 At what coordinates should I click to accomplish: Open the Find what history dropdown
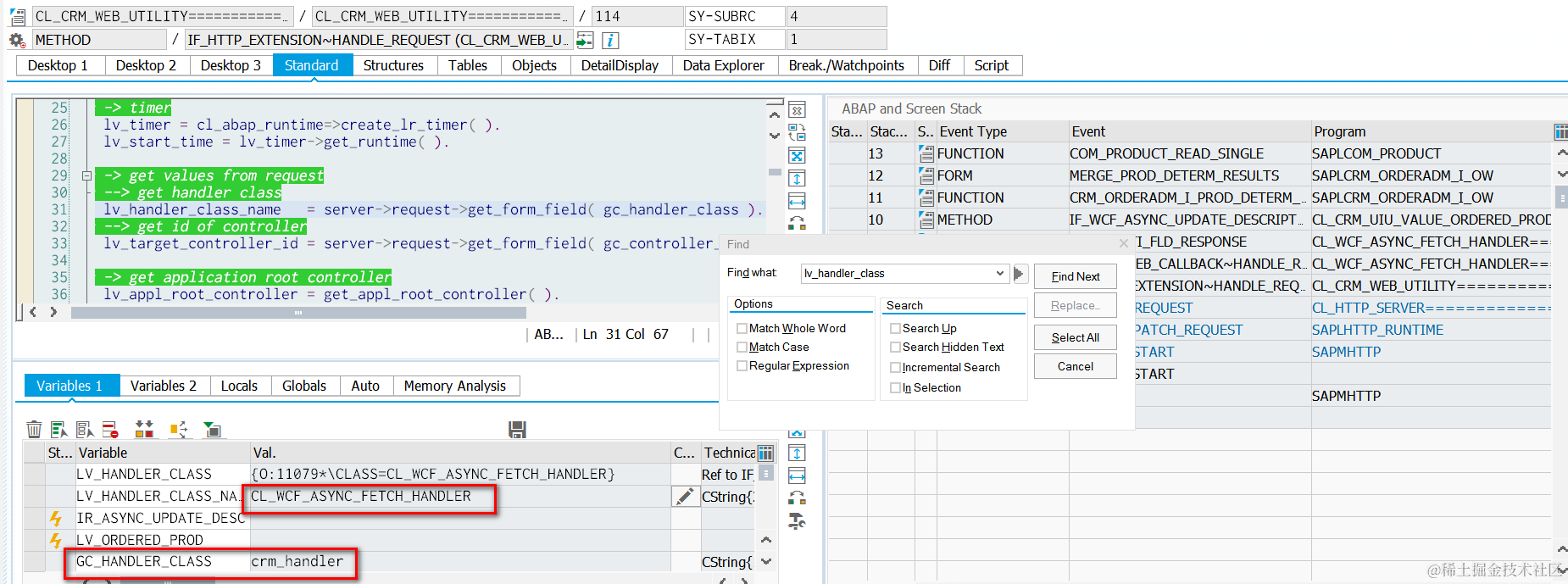1000,273
